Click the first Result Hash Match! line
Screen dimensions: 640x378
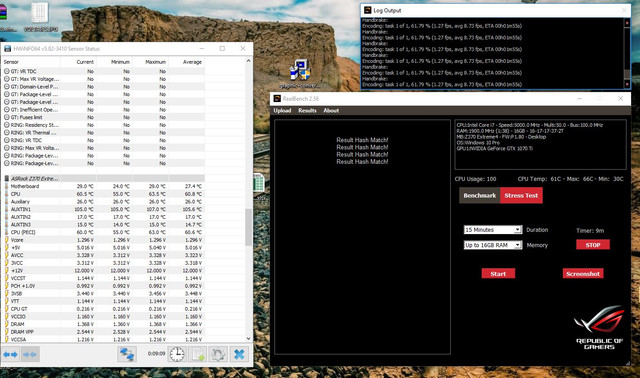point(362,140)
